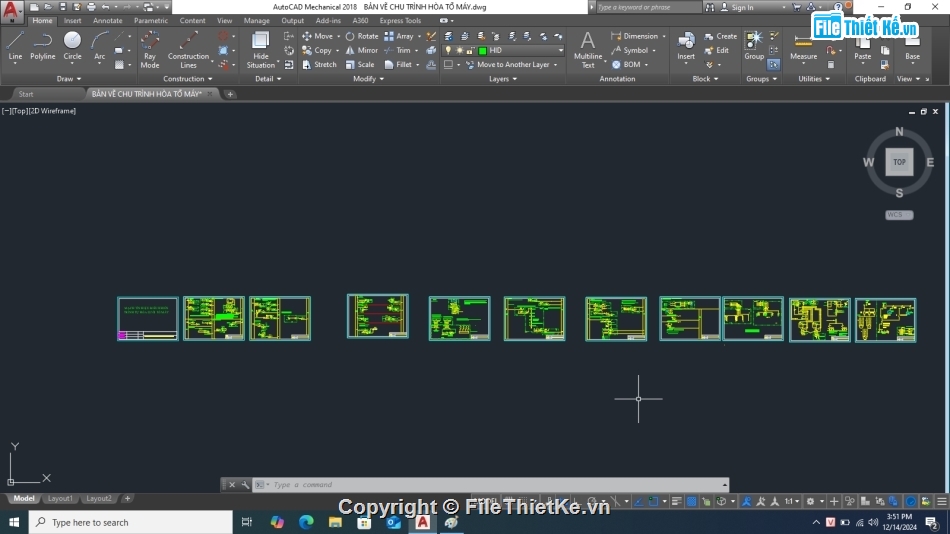Switch to the Layout1 tab
The image size is (950, 534).
60,498
